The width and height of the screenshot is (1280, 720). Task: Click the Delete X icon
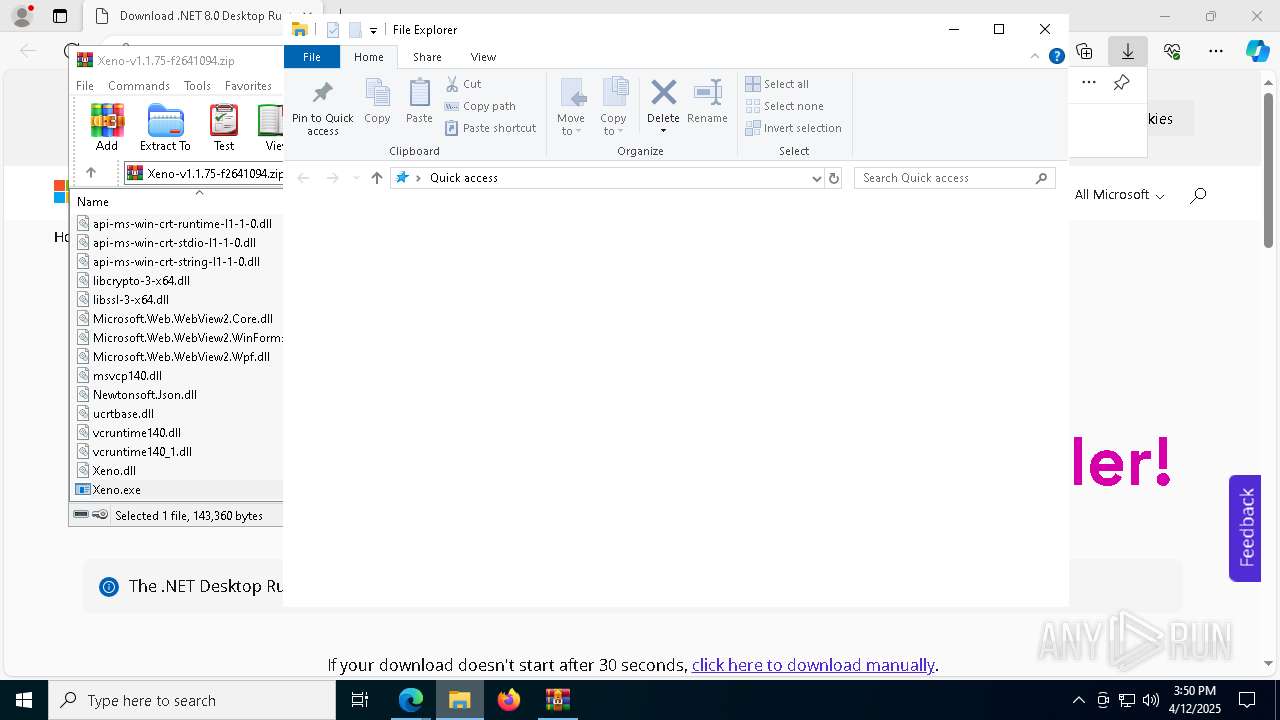click(x=663, y=93)
